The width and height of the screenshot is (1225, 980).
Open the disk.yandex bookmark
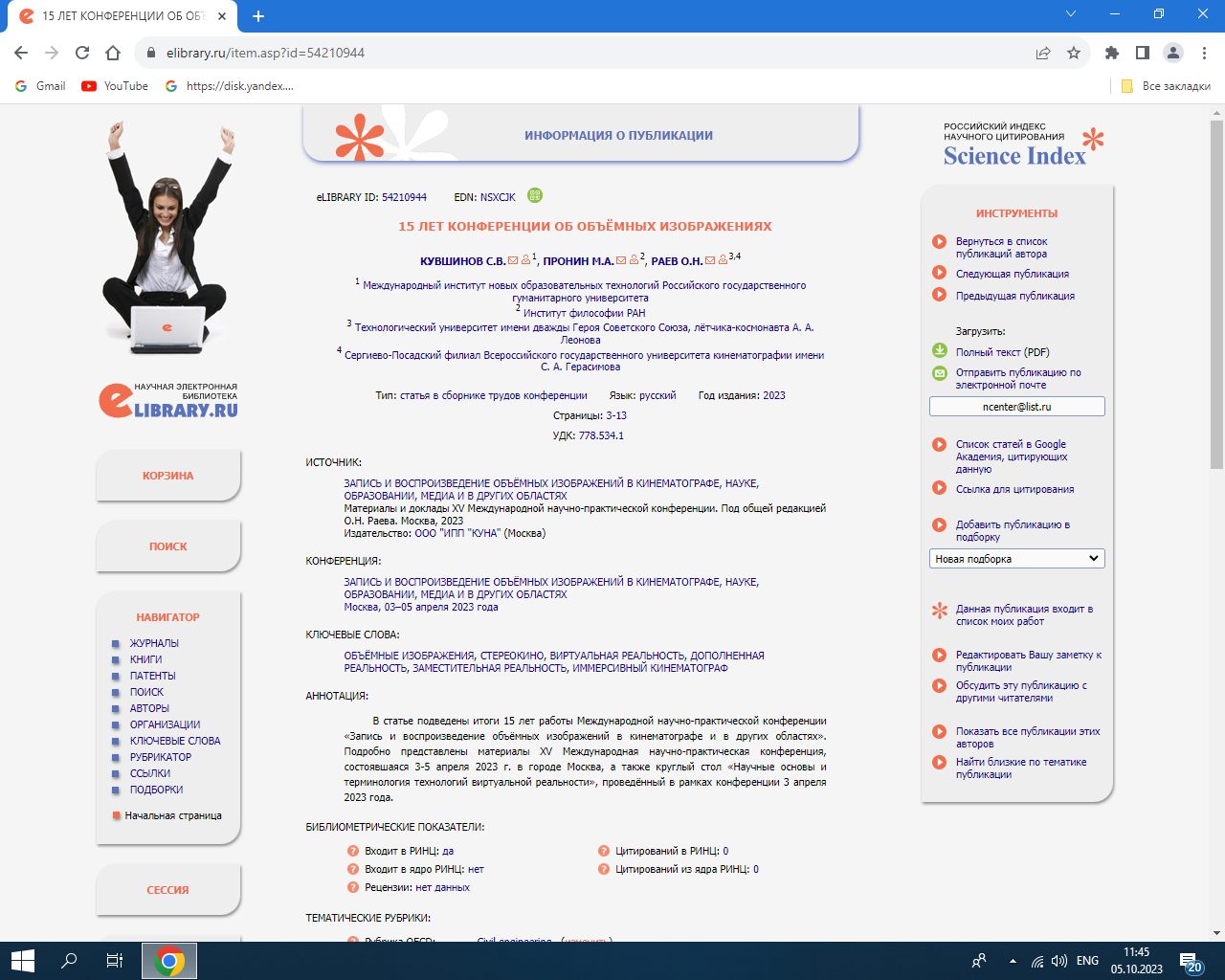[230, 86]
